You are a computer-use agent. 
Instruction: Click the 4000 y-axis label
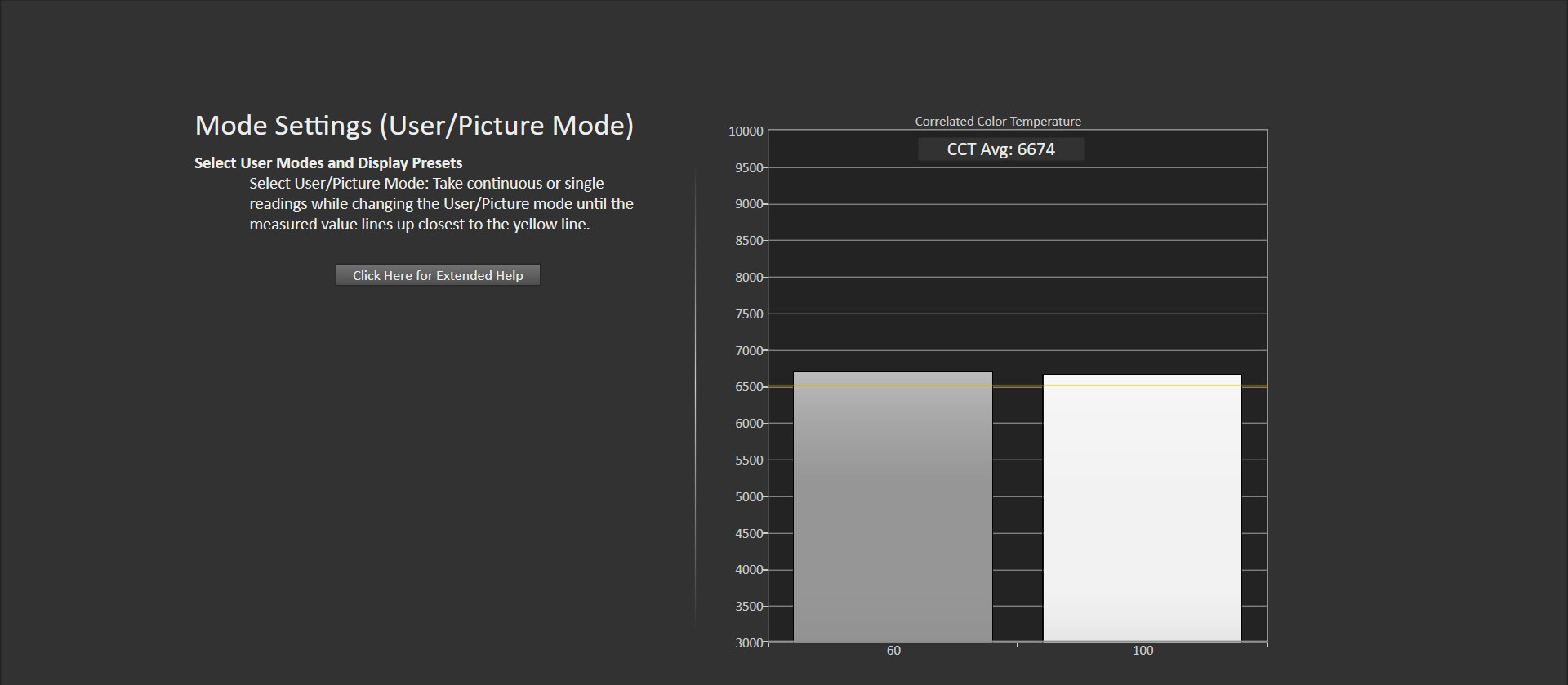(749, 570)
